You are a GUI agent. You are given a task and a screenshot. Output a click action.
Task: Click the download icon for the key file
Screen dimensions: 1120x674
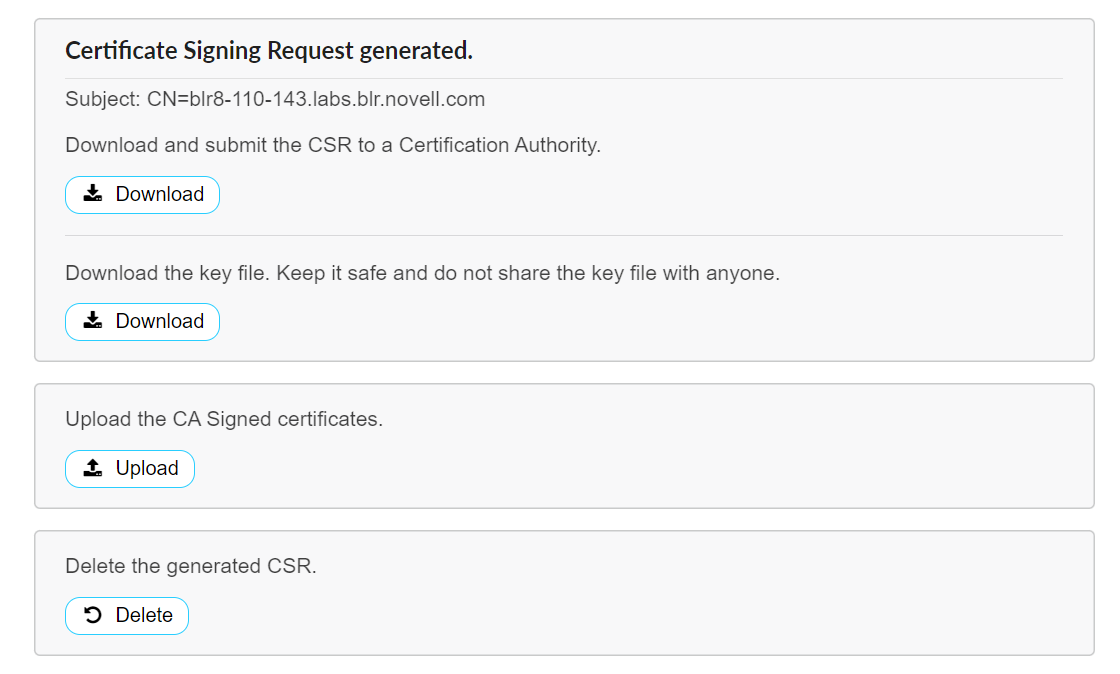point(93,321)
